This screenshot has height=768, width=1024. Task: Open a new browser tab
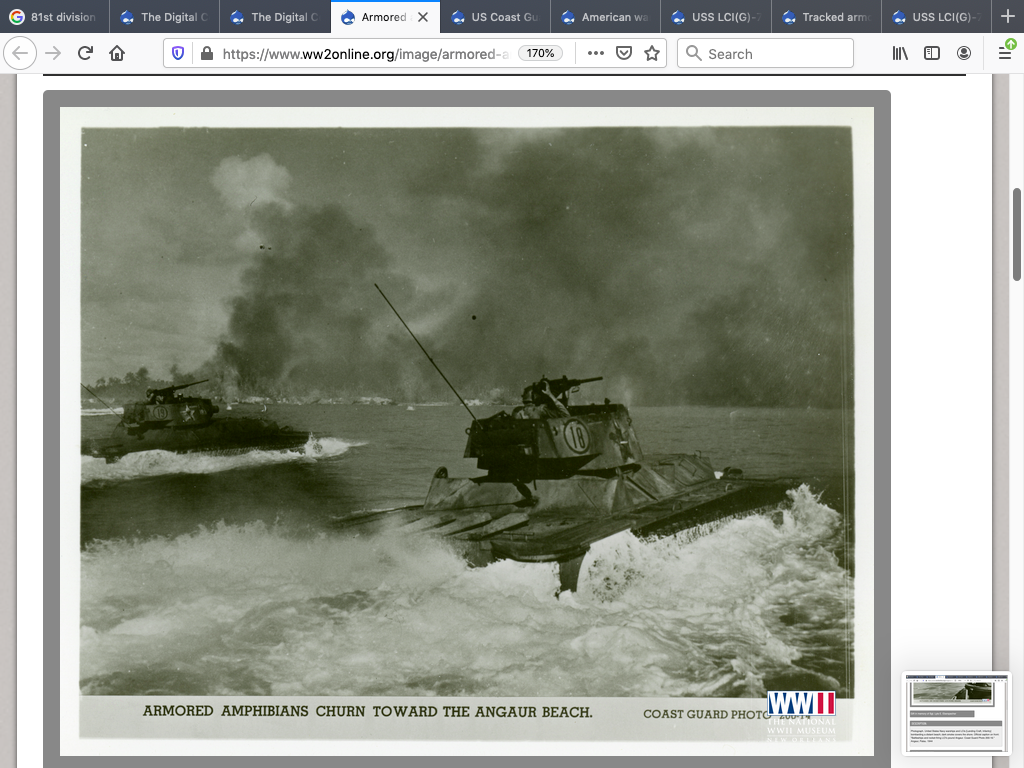[x=1007, y=17]
